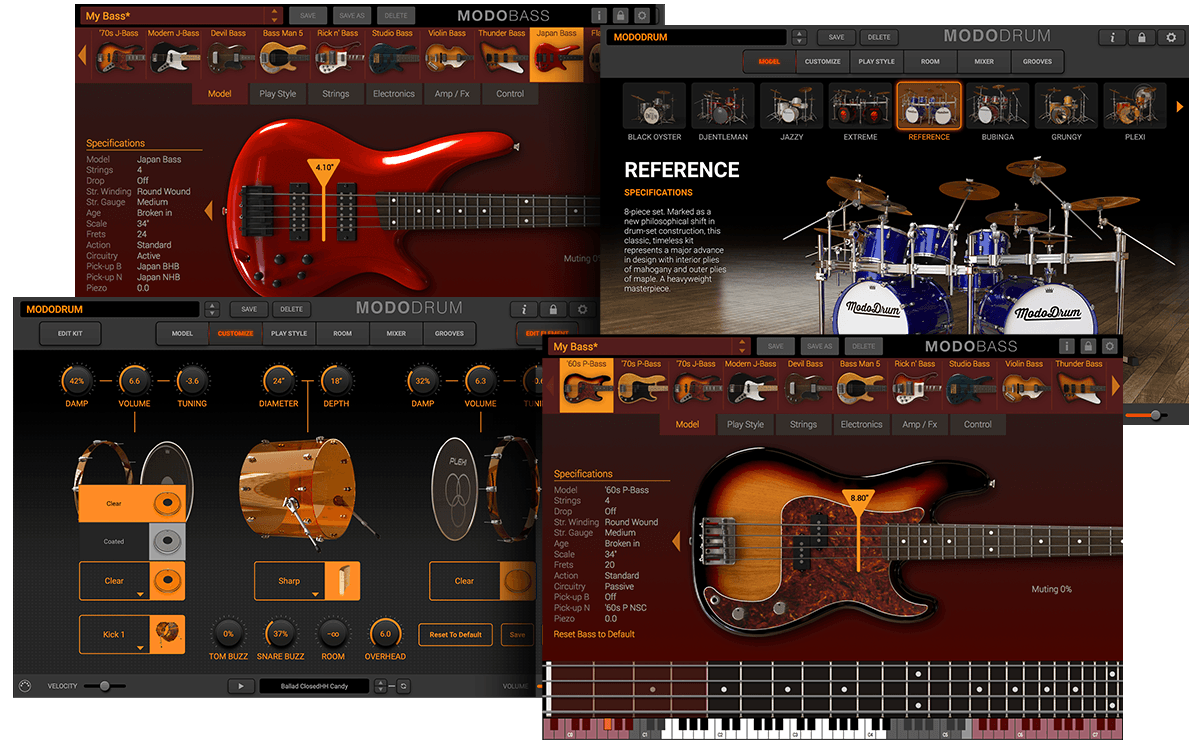Click the Reset Bass to Default link
The height and width of the screenshot is (750, 1200).
594,634
